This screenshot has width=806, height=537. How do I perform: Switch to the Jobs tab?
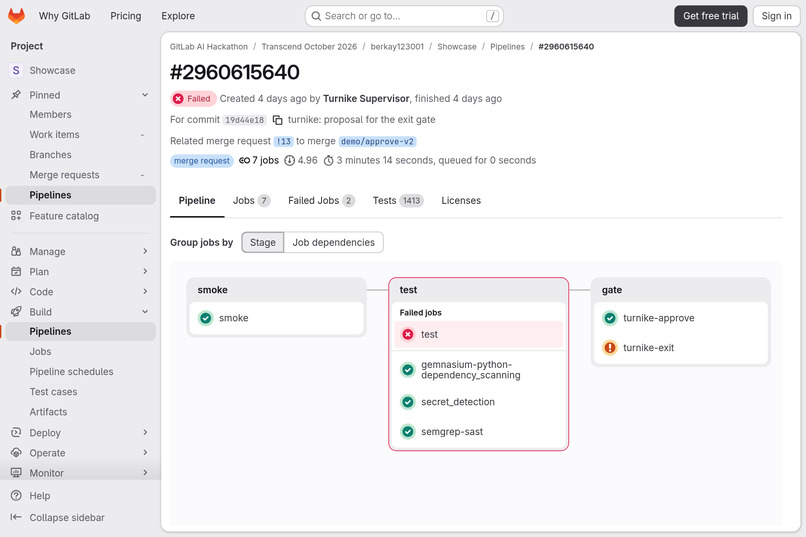251,200
